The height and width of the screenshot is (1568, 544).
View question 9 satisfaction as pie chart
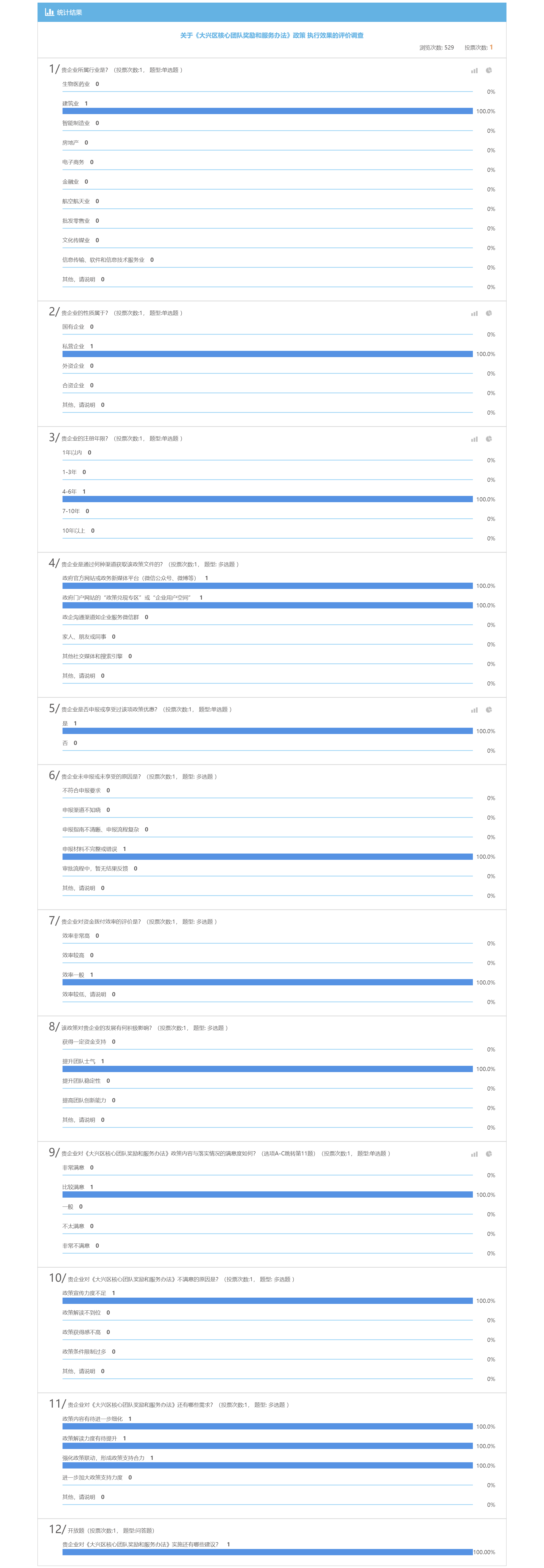489,1154
